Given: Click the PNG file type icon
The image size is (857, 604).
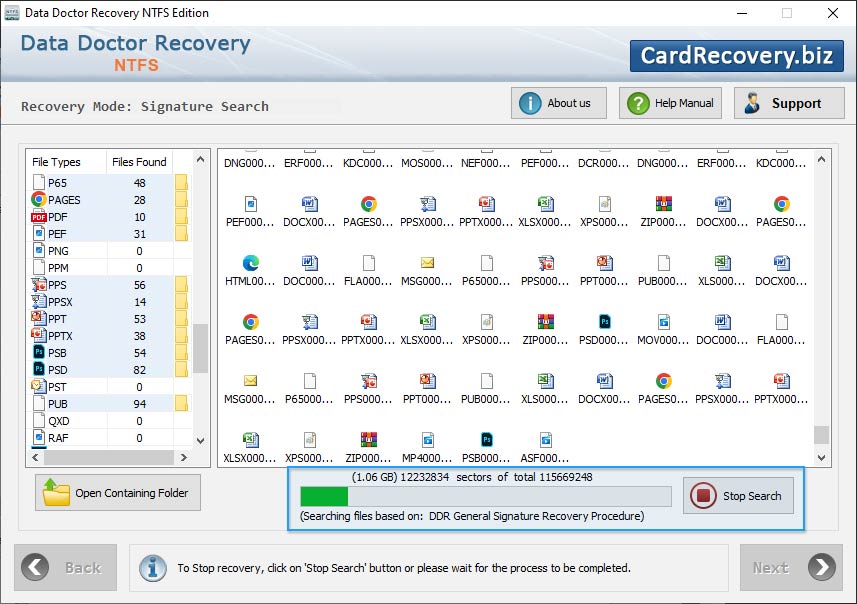Looking at the screenshot, I should (x=39, y=251).
